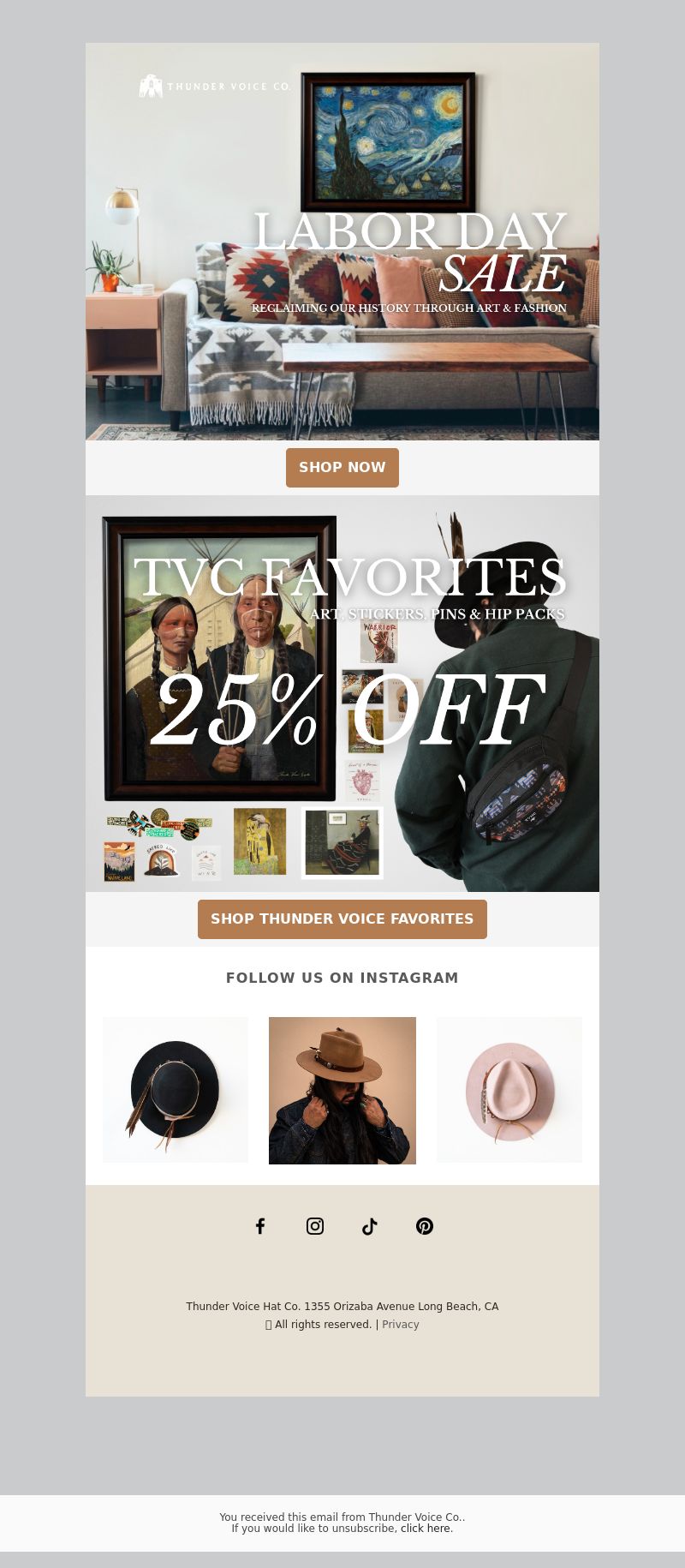Click the American Gothic style framed portrait

pos(219,658)
